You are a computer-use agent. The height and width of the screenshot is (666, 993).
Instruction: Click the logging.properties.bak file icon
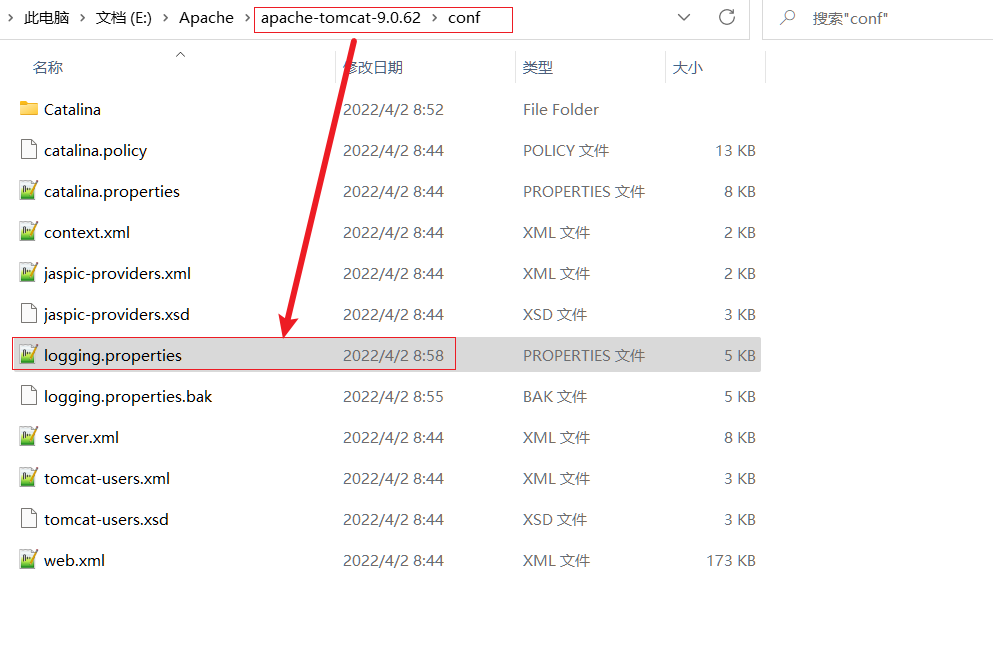28,396
